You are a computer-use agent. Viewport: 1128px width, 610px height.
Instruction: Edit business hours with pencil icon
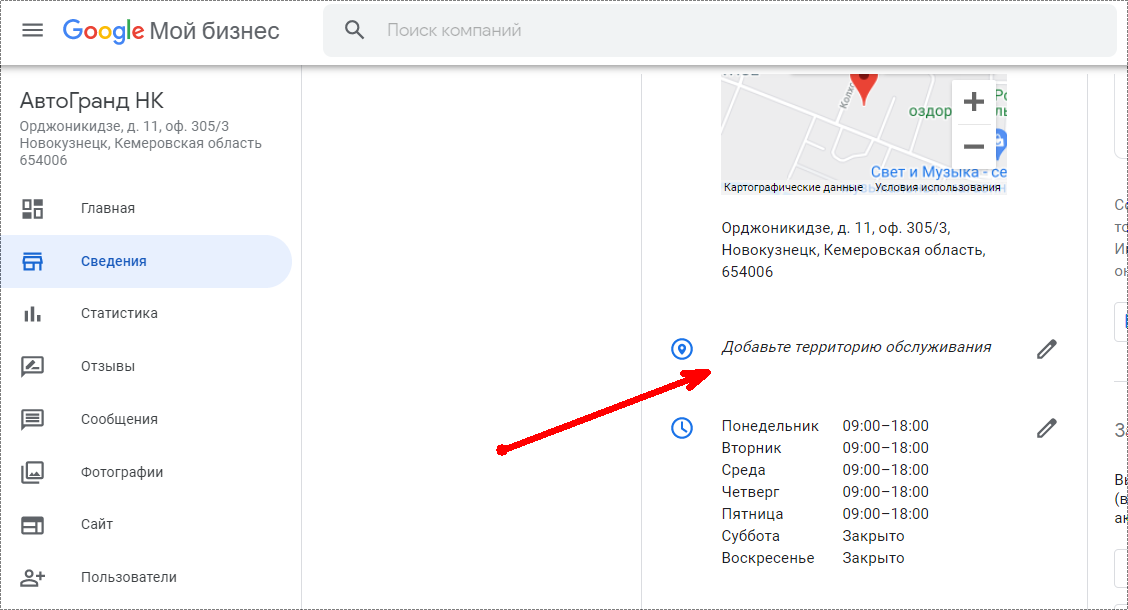point(1047,428)
